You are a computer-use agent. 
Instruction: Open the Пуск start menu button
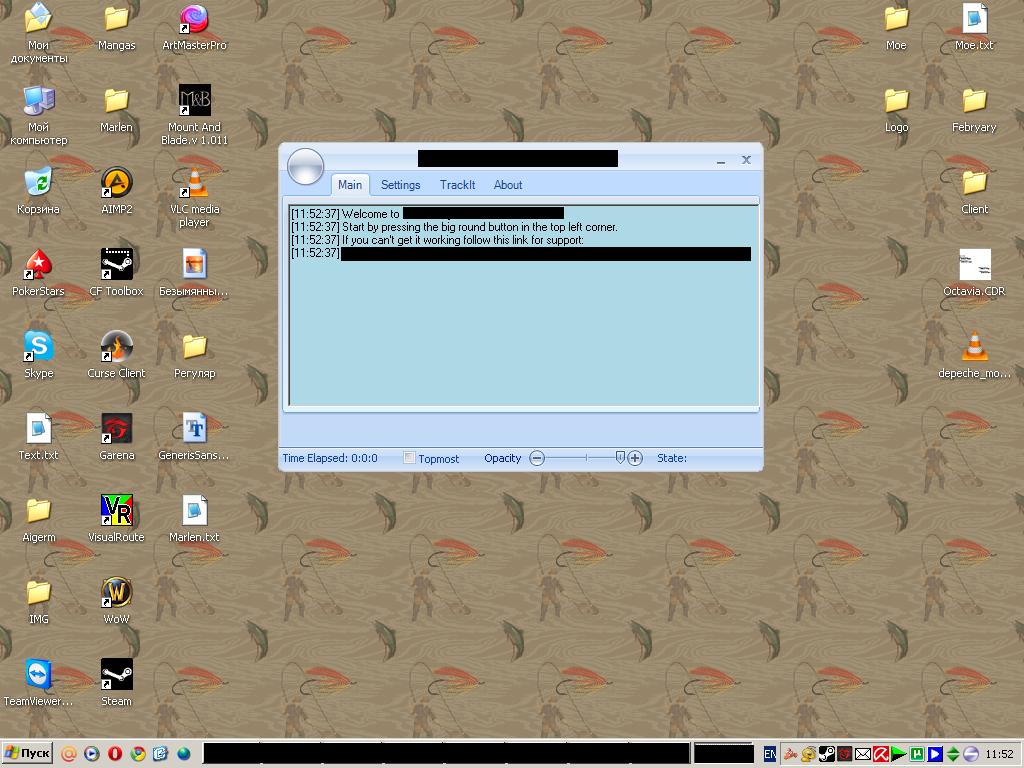(x=27, y=753)
